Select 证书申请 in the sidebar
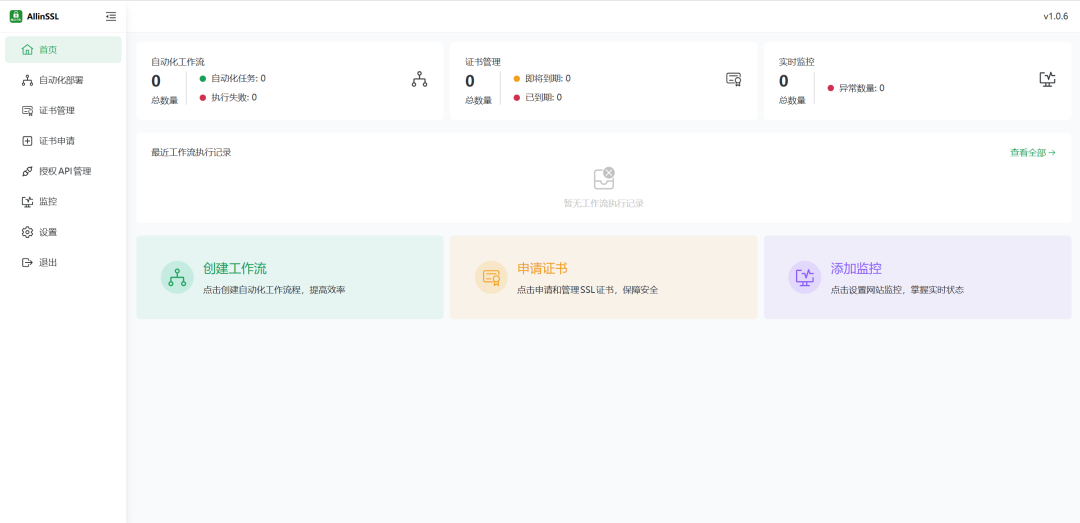Screen dimensions: 1080x523 (63, 141)
